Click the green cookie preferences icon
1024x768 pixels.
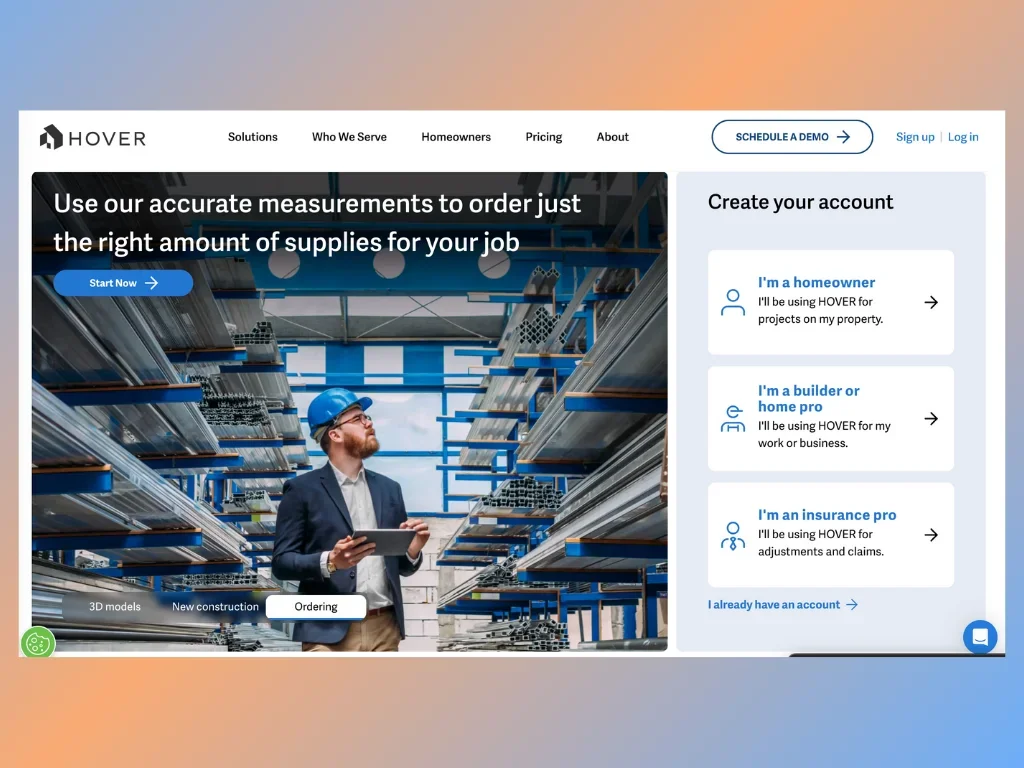(x=38, y=642)
